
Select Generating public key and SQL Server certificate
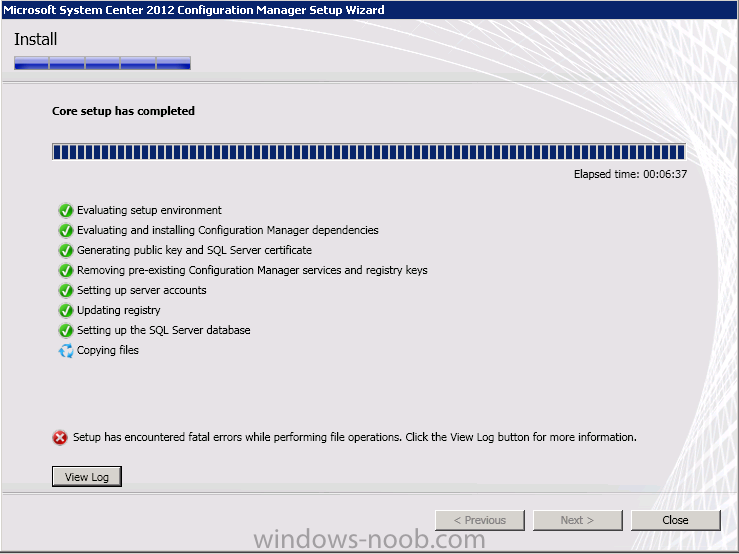tap(194, 250)
